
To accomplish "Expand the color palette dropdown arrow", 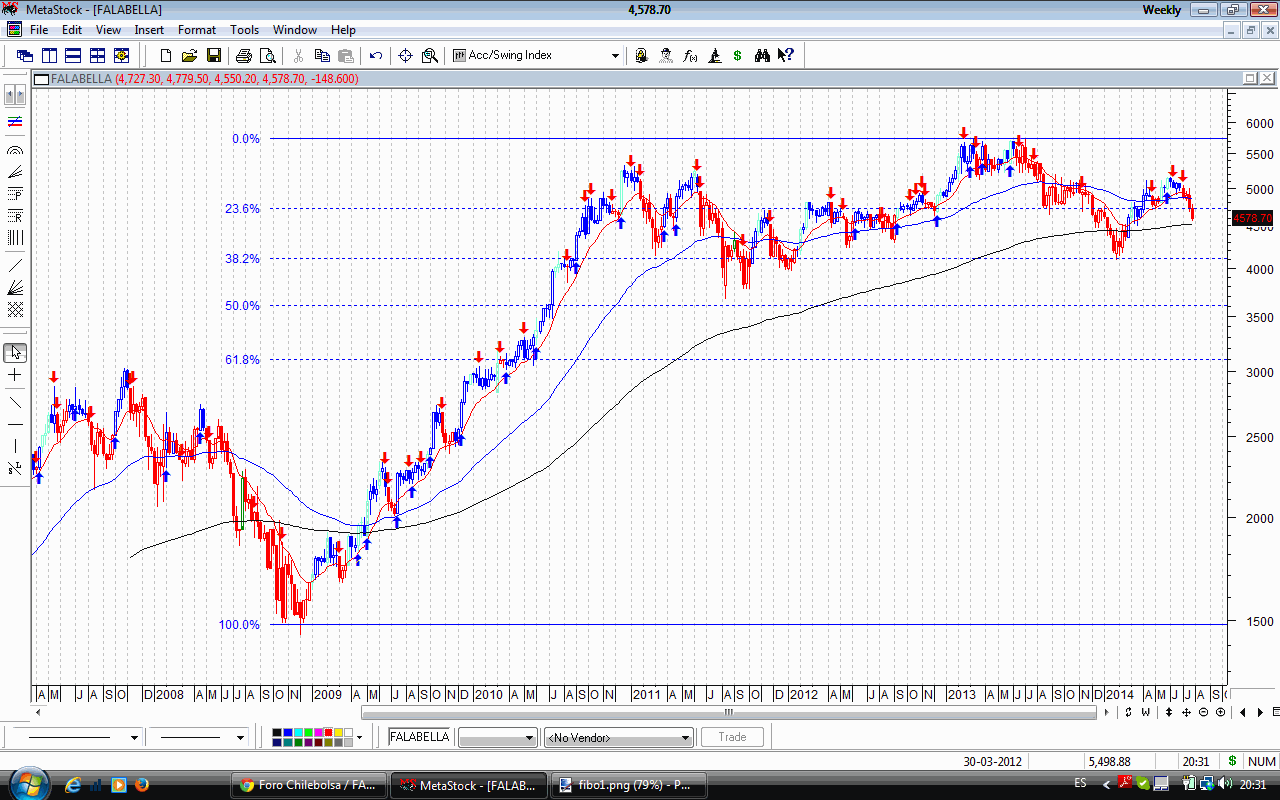I will coord(359,738).
